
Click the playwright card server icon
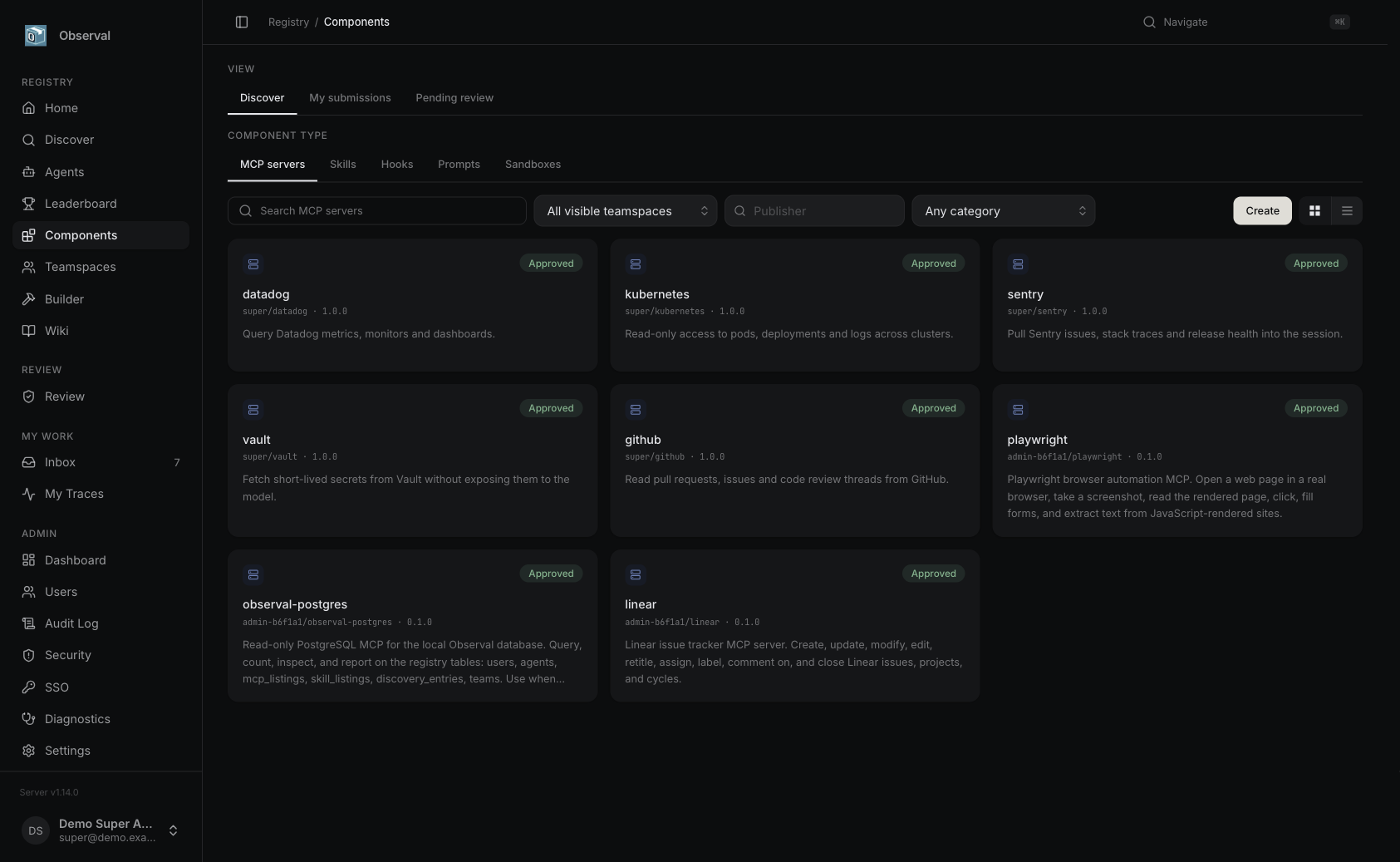(x=1018, y=410)
